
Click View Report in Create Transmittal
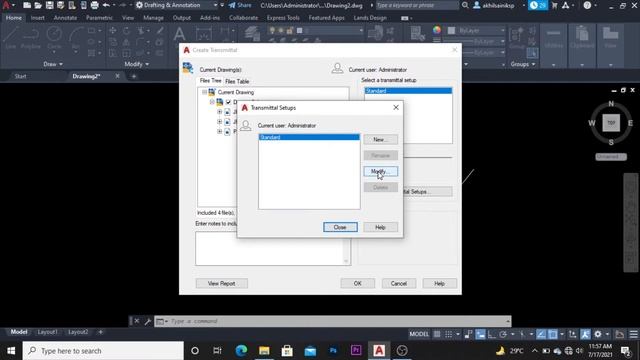pyautogui.click(x=221, y=283)
